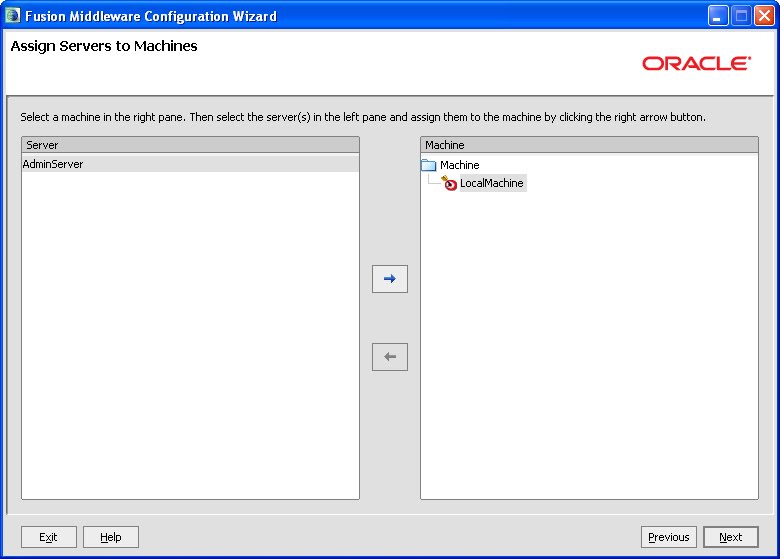Close the Configuration Wizard window

[x=764, y=16]
